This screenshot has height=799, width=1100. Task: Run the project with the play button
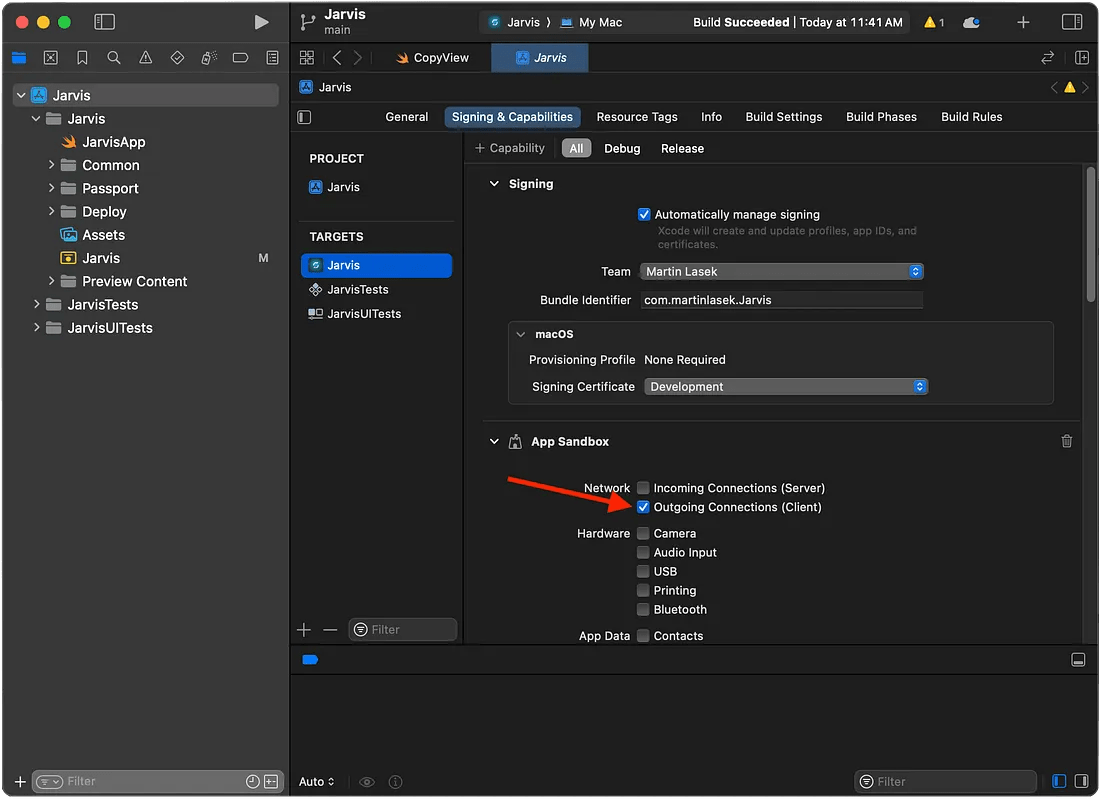click(x=261, y=22)
